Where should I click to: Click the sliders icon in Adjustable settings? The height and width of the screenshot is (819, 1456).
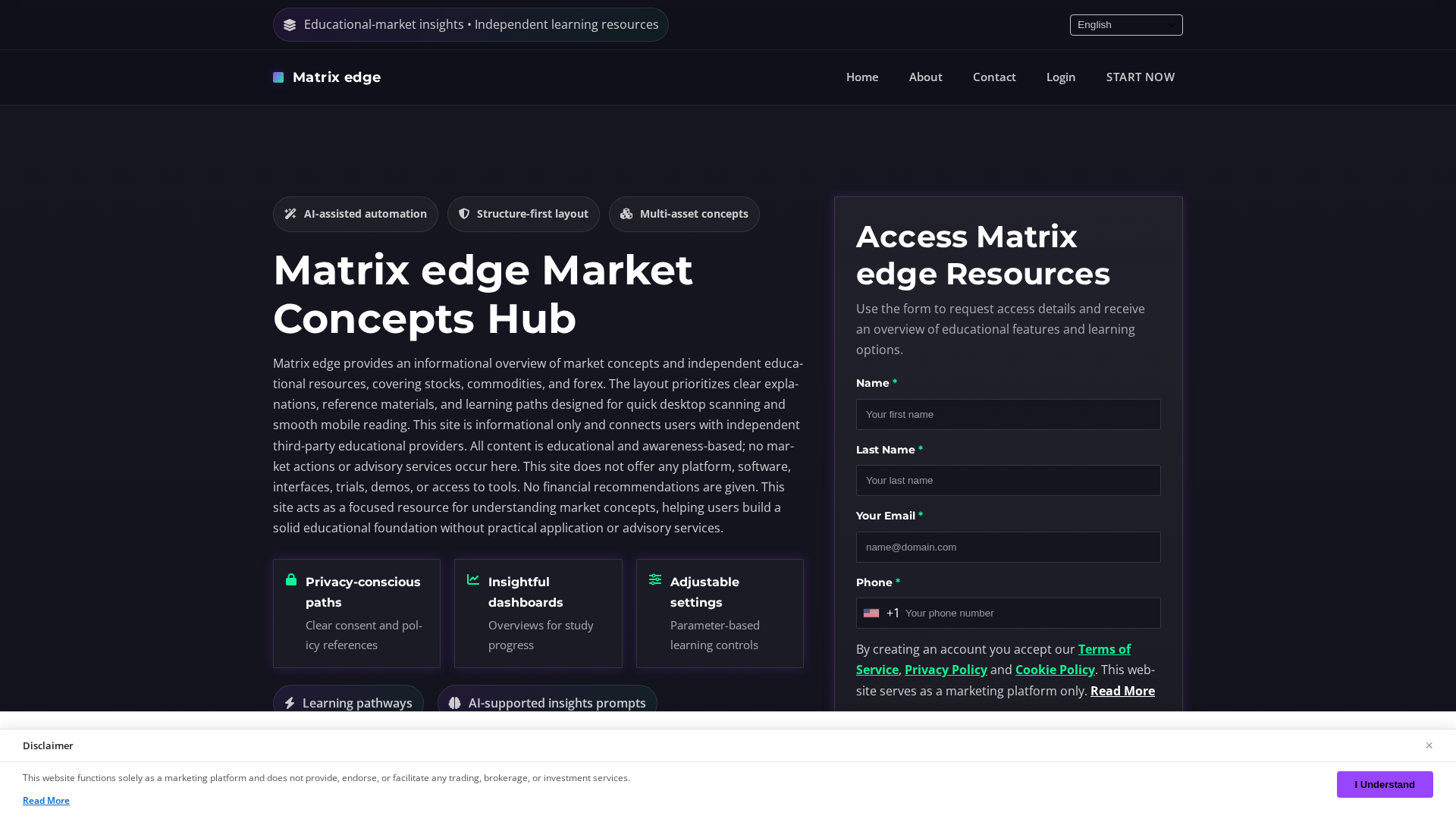pos(655,579)
